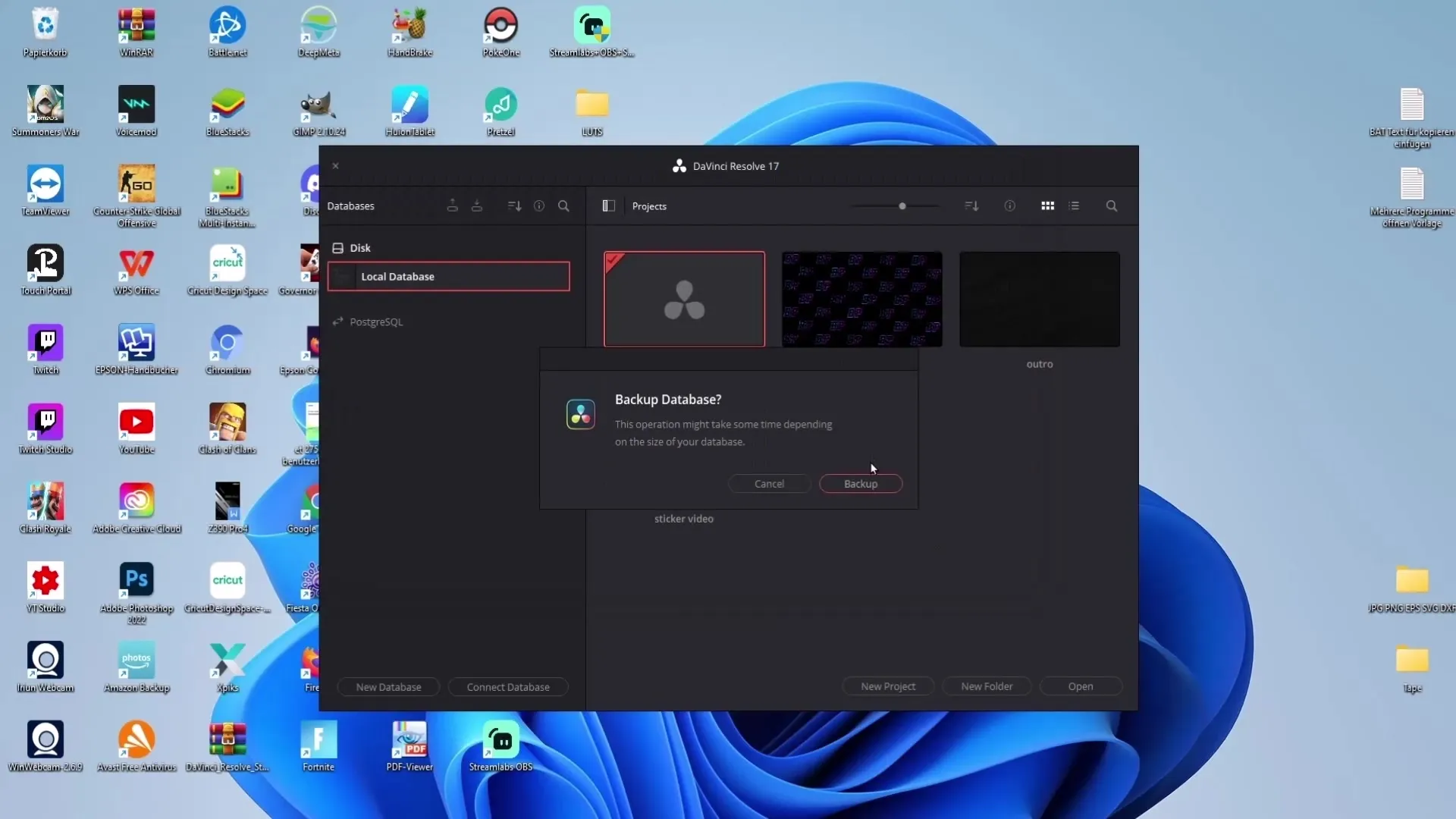The width and height of the screenshot is (1456, 819).
Task: Open the Chromium desktop icon
Action: [227, 350]
